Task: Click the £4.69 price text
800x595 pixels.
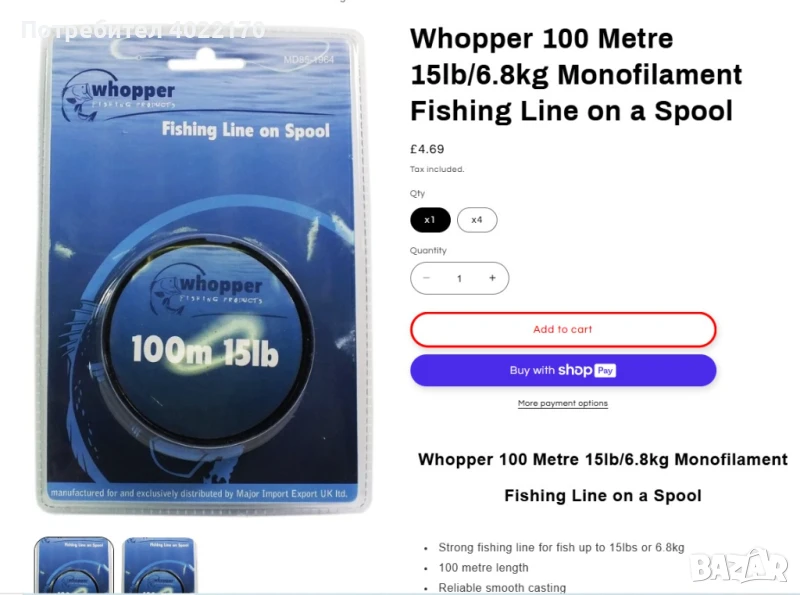Action: (x=427, y=149)
